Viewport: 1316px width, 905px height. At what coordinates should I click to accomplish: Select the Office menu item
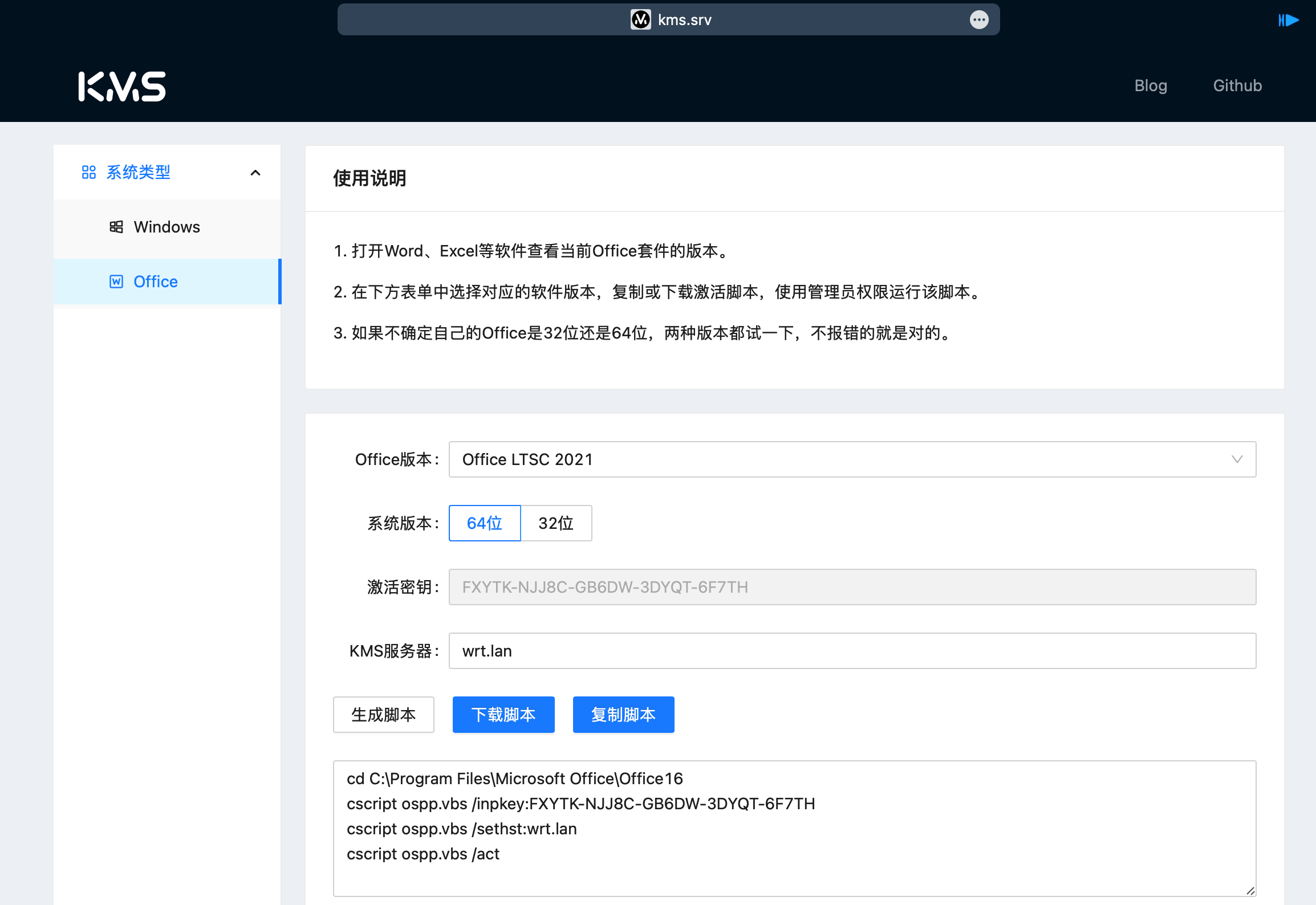(x=166, y=282)
